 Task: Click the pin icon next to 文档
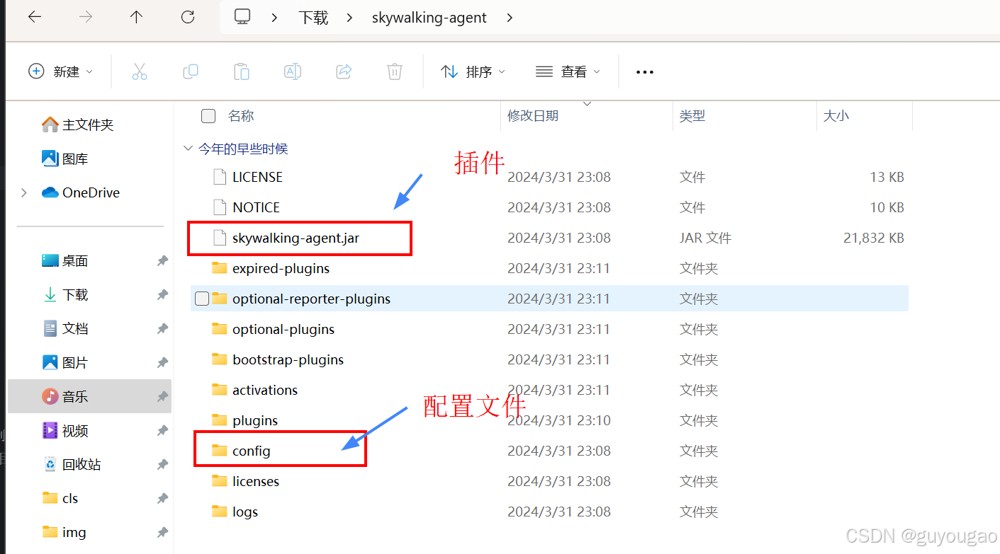[162, 328]
